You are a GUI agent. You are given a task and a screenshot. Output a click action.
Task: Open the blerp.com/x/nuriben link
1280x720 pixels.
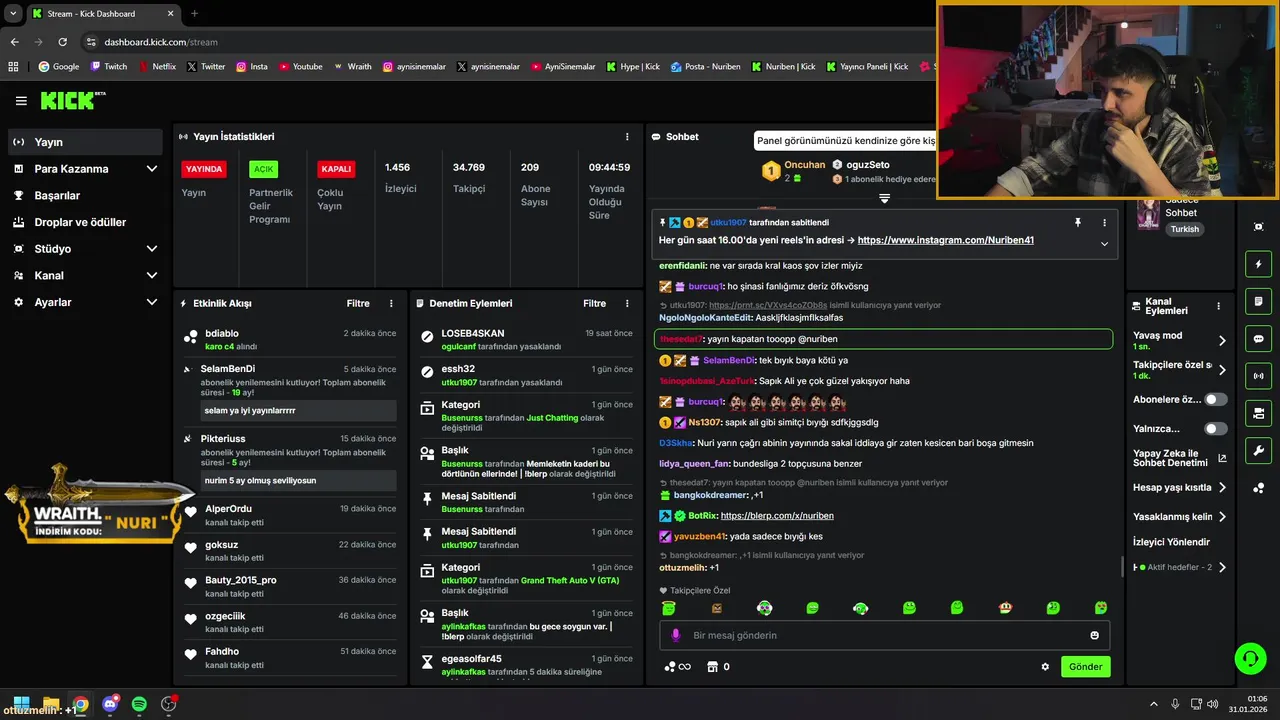(x=777, y=516)
